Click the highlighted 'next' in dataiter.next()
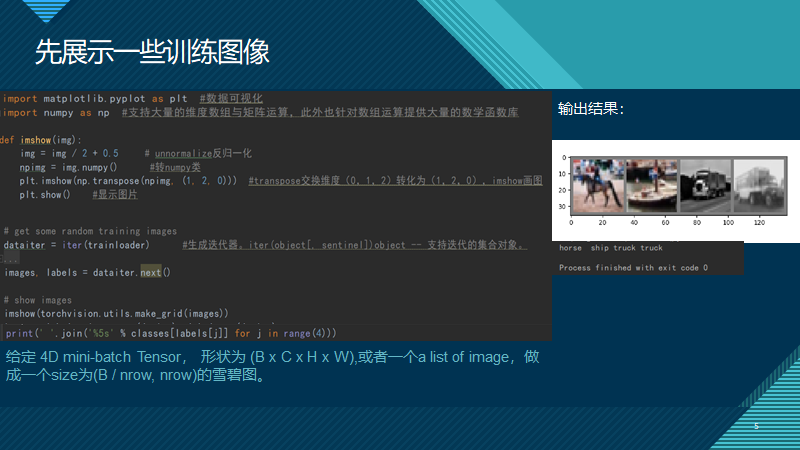Image resolution: width=800 pixels, height=450 pixels. 151,272
